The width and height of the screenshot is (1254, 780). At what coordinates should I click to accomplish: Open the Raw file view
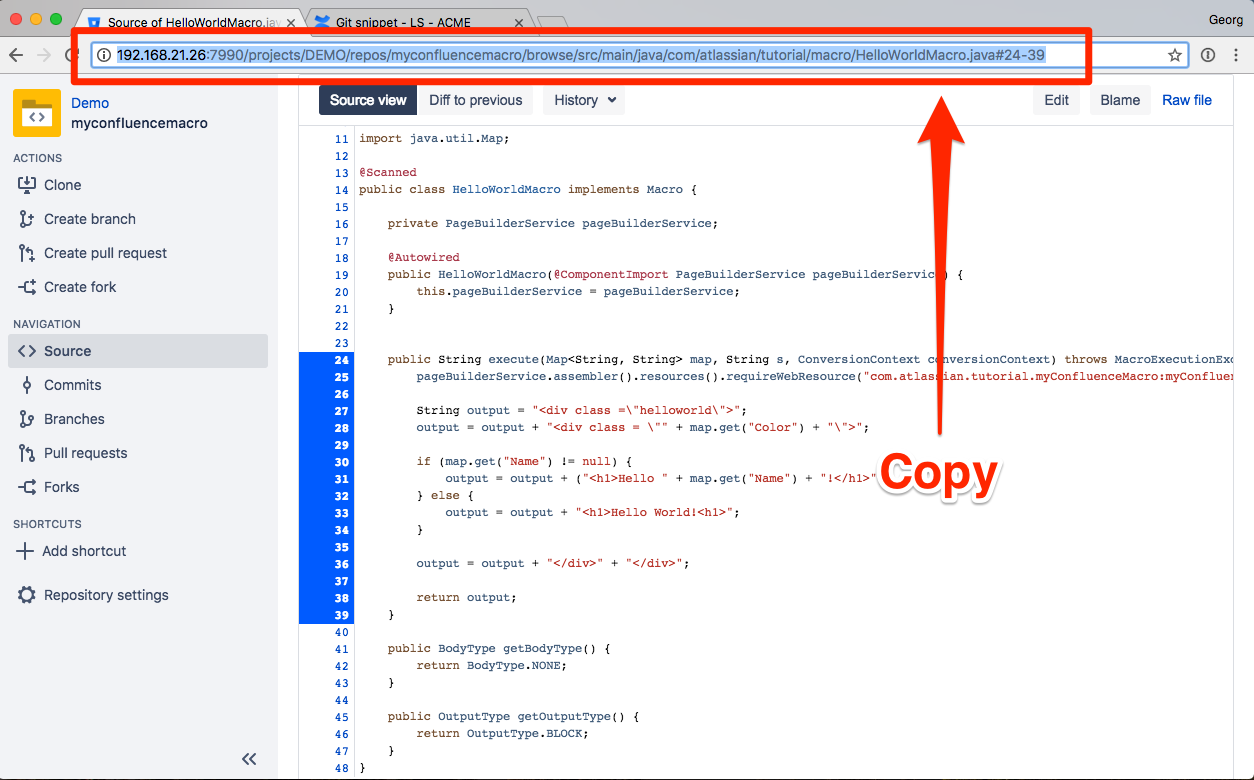pyautogui.click(x=1187, y=100)
